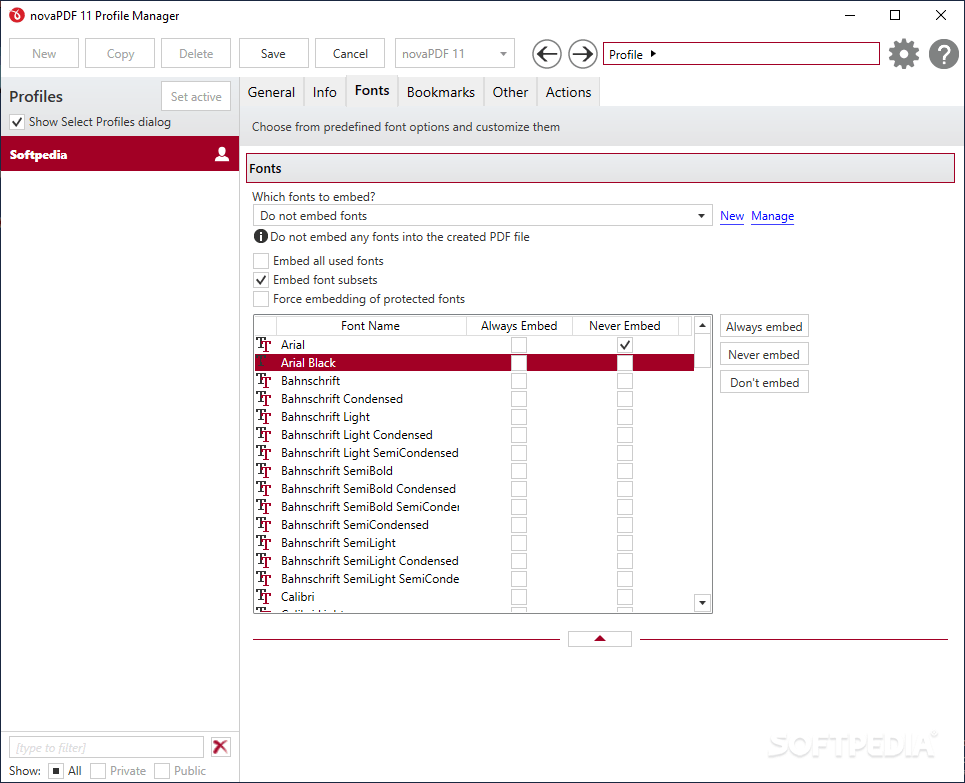
Task: Click the Never Embed column header
Action: [x=625, y=326]
